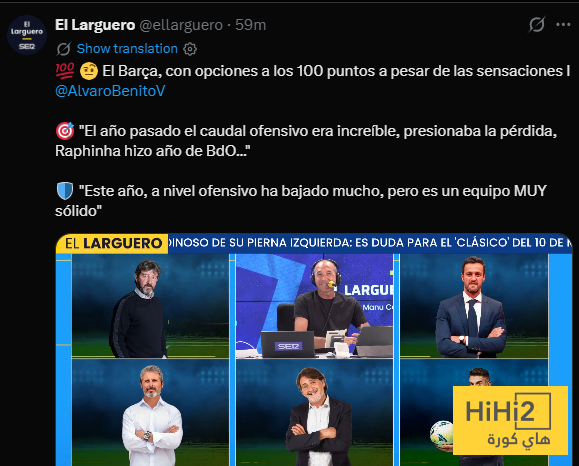Click the news ticker headline in the image
This screenshot has width=579, height=466.
tap(370, 243)
